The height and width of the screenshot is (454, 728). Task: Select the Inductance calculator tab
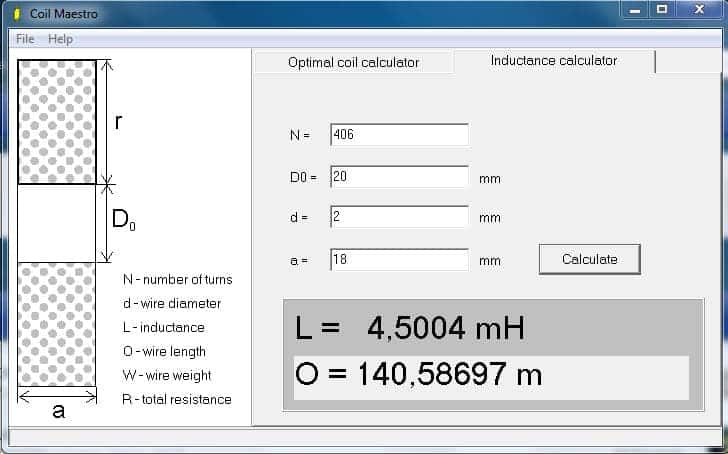[554, 61]
